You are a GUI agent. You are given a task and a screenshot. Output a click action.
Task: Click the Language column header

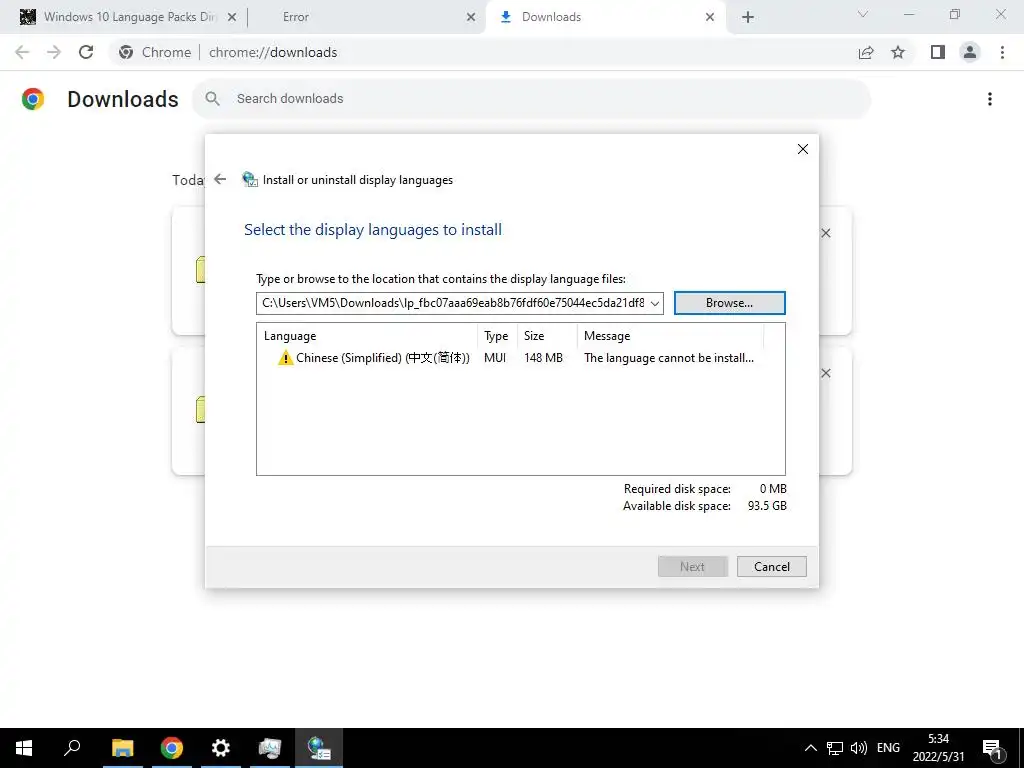coord(368,336)
